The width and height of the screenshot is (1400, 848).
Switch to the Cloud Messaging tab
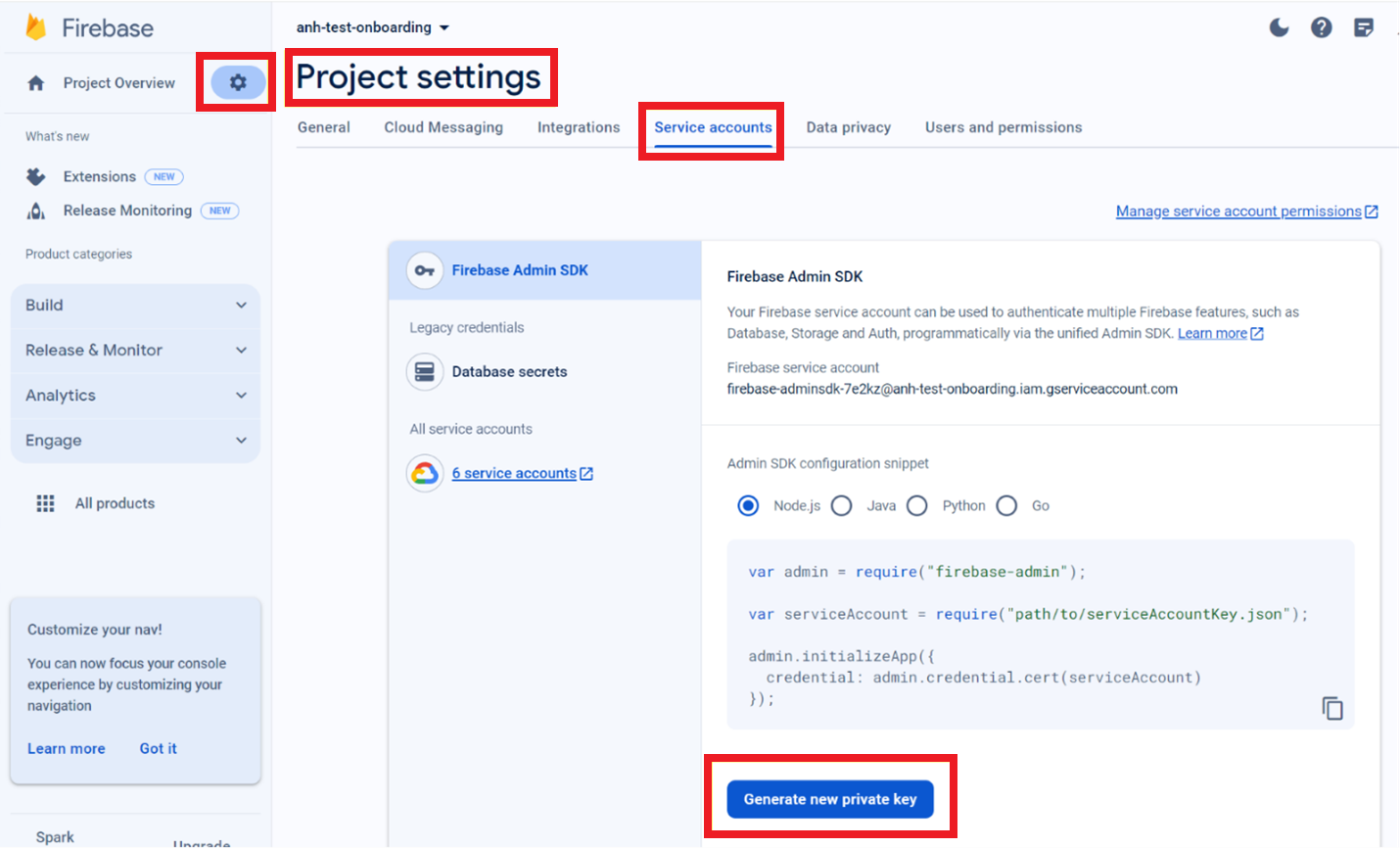point(443,127)
